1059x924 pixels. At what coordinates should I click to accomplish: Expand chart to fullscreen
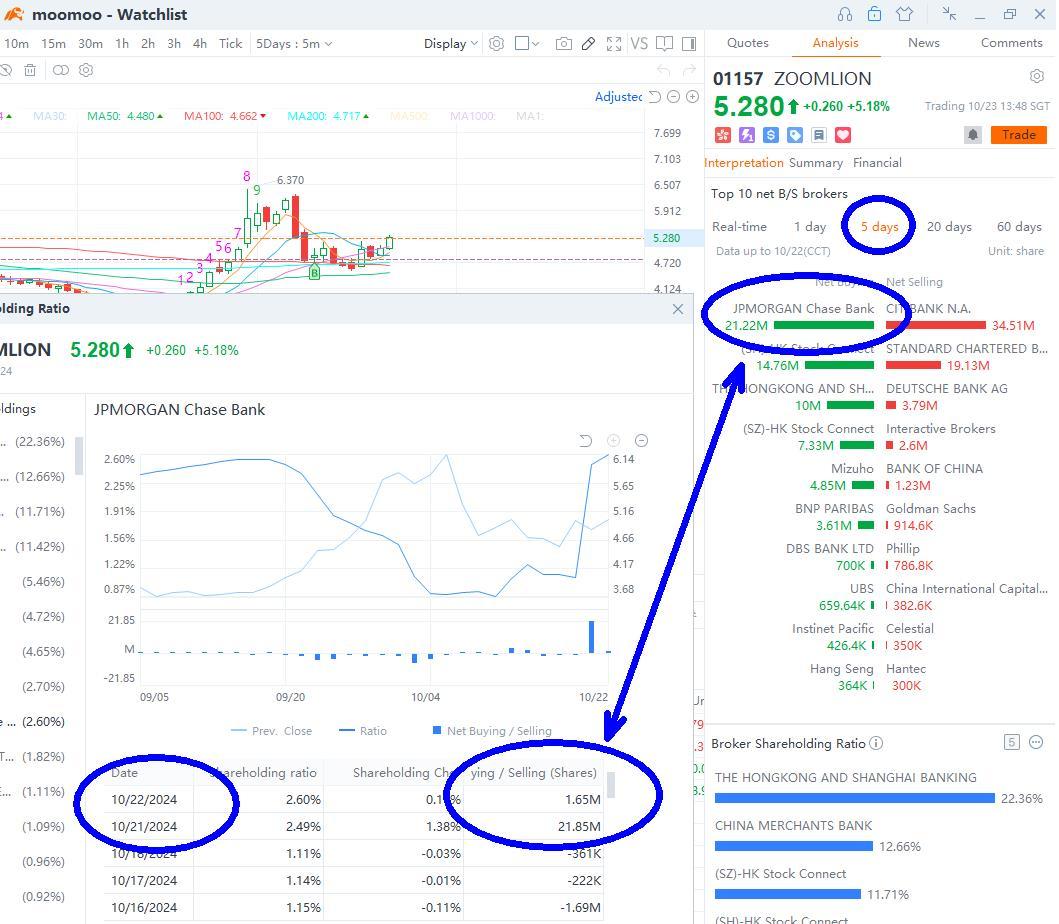614,44
